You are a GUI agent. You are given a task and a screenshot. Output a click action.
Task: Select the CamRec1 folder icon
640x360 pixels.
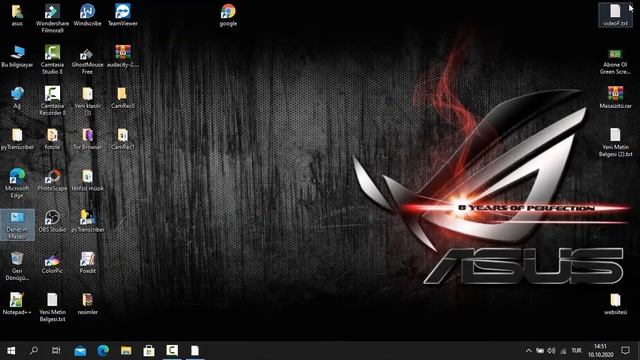(123, 139)
